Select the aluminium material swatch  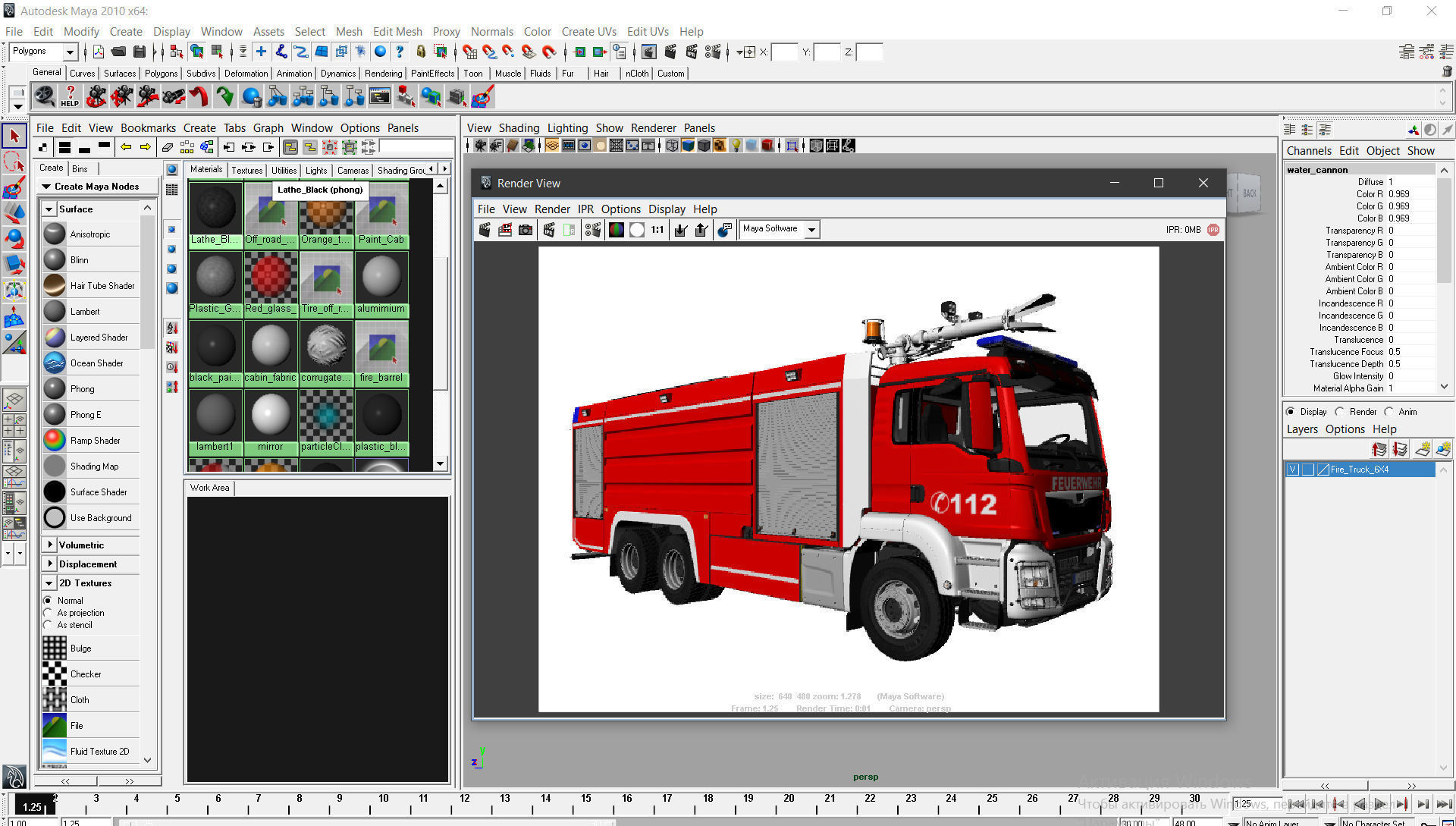(x=381, y=283)
